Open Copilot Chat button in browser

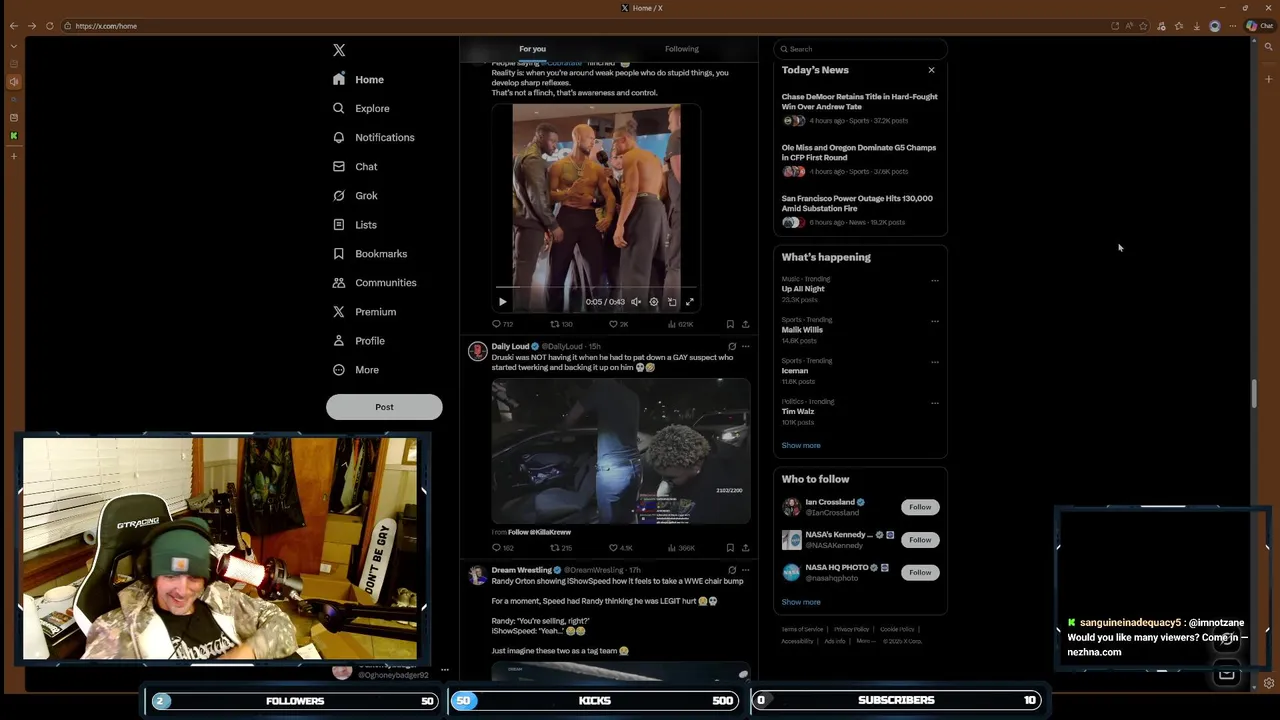coord(1259,26)
